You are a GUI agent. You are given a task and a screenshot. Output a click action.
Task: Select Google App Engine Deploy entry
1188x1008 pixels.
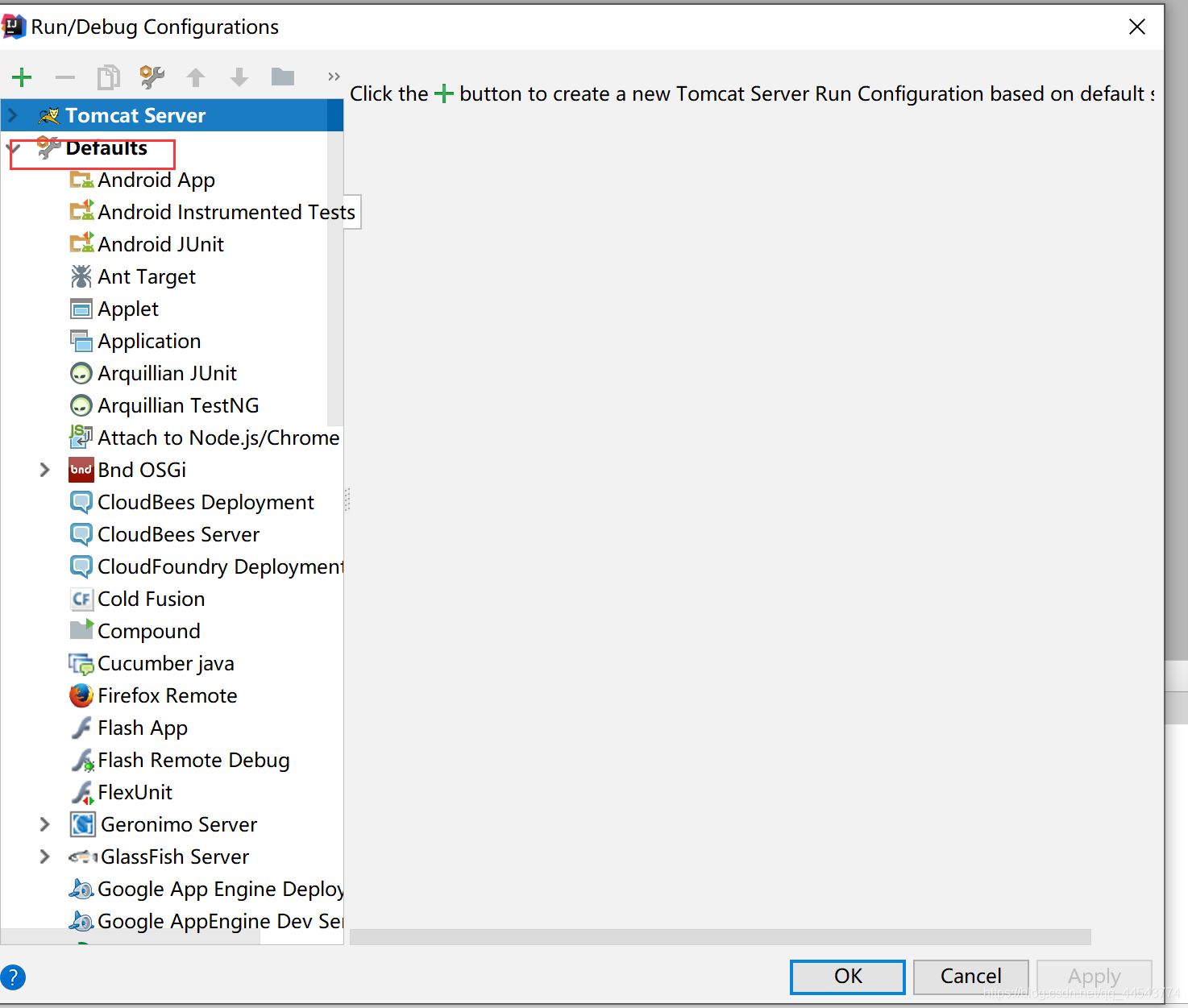pos(221,890)
